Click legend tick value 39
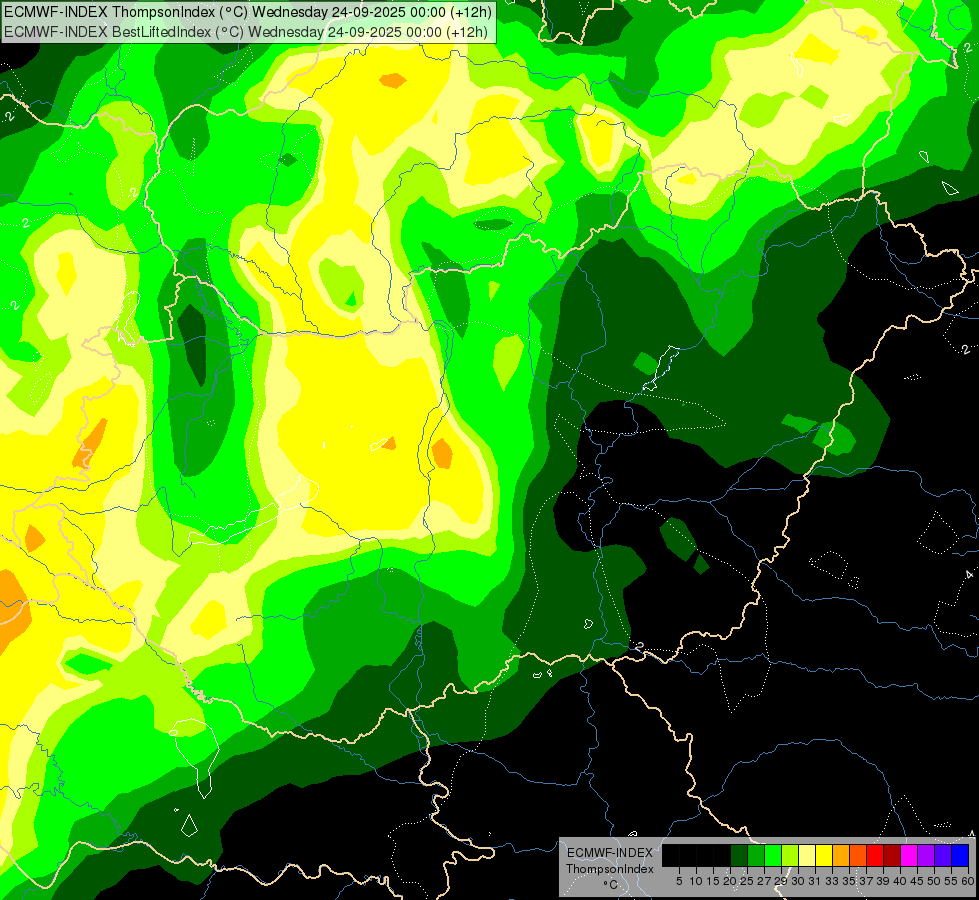Screen dimensions: 979x900 click(883, 881)
